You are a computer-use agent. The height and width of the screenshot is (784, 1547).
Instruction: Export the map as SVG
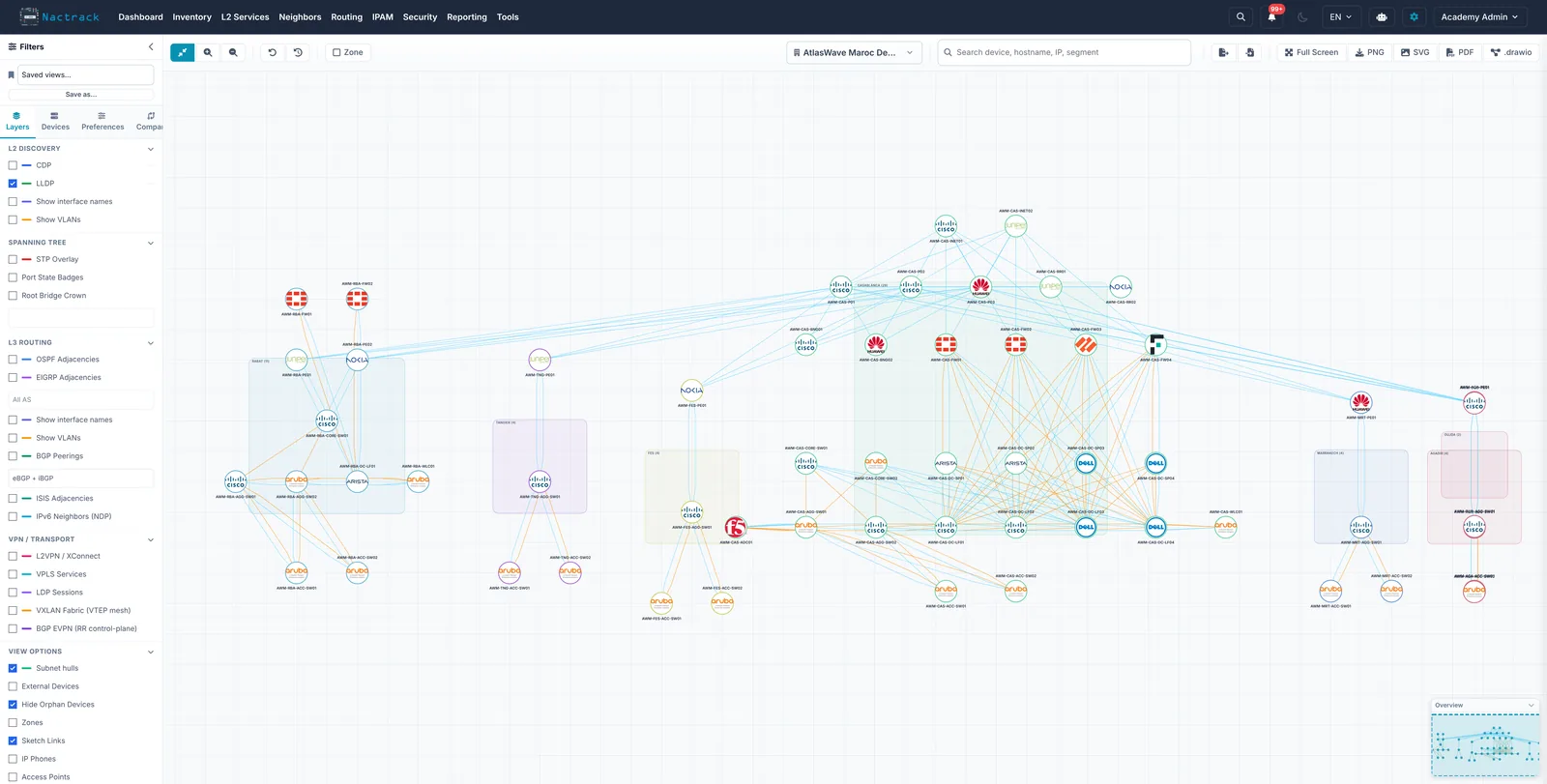tap(1415, 52)
